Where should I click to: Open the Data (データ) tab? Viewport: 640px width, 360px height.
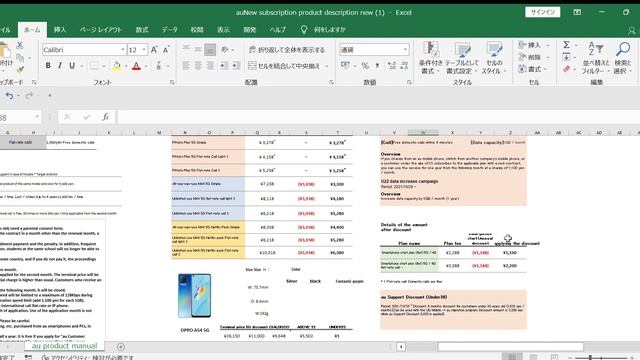[169, 30]
